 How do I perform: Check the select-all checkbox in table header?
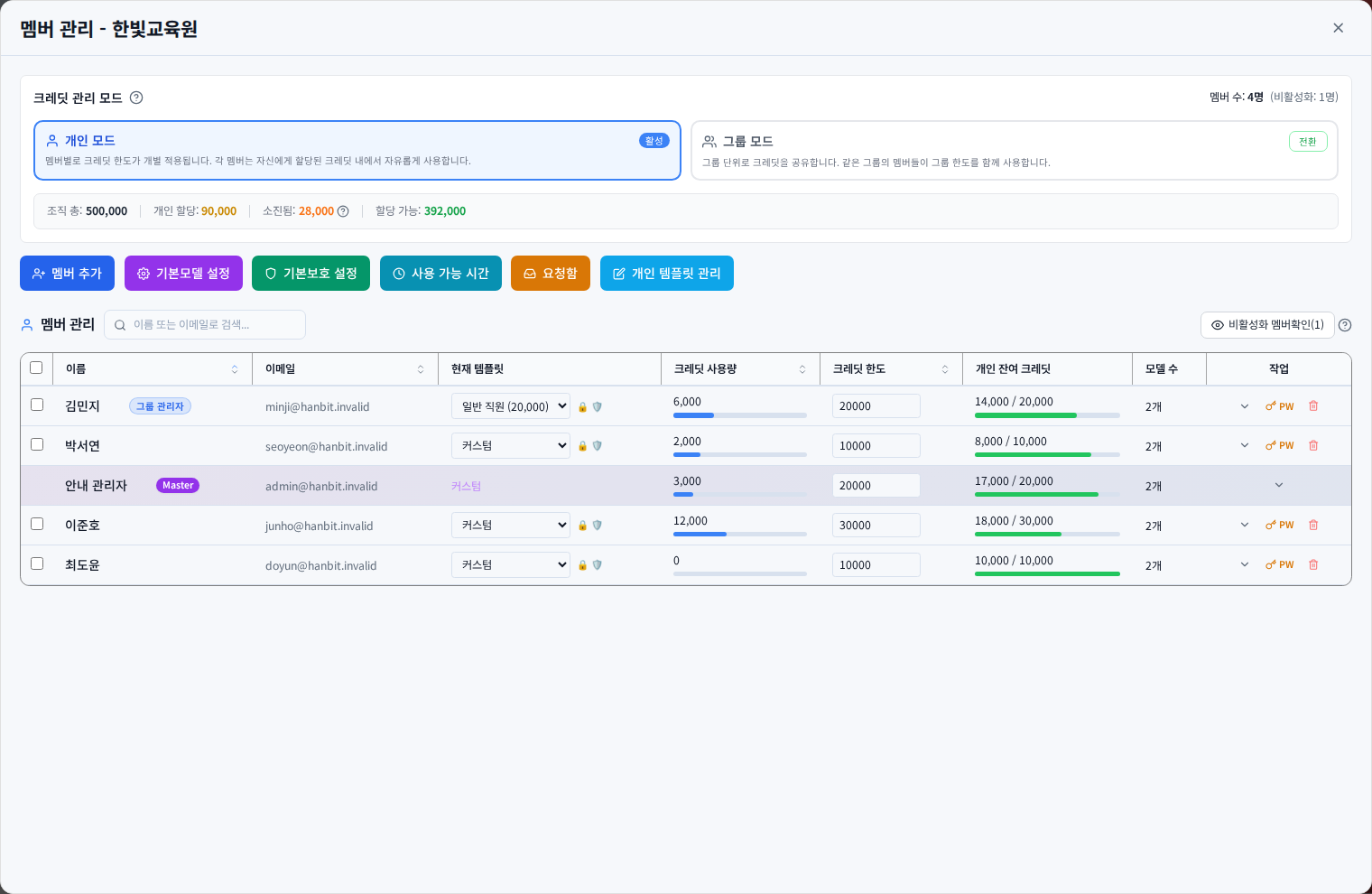click(36, 368)
